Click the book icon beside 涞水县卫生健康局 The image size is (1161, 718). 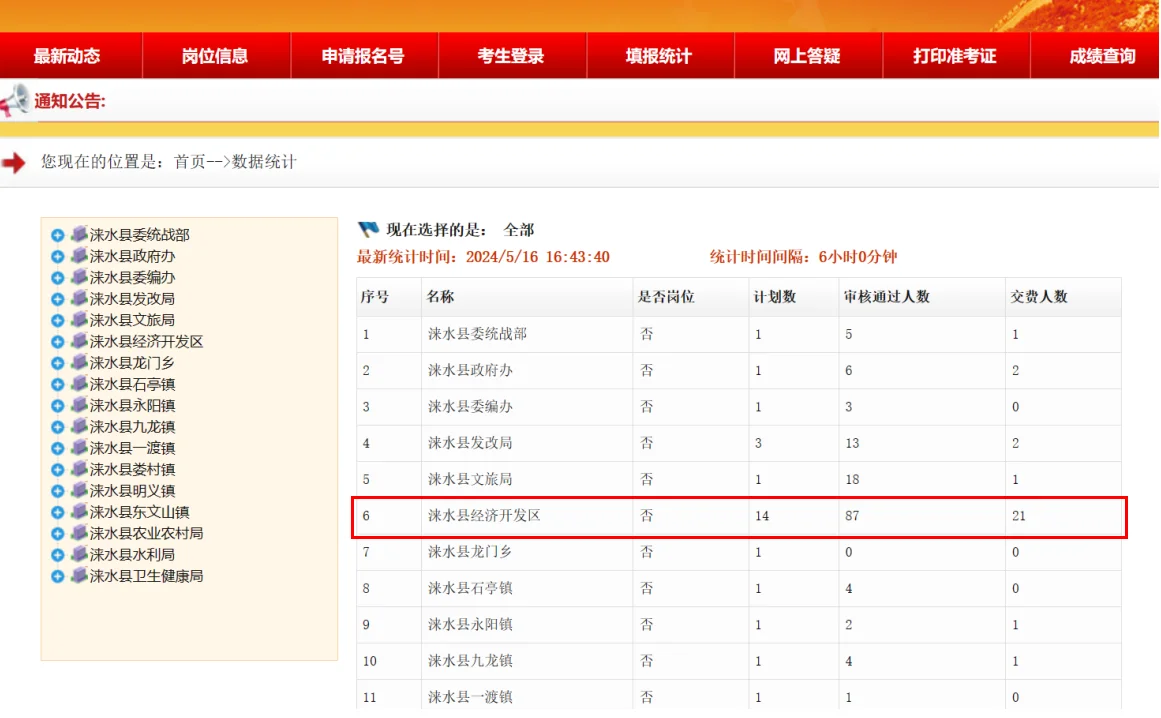(79, 576)
